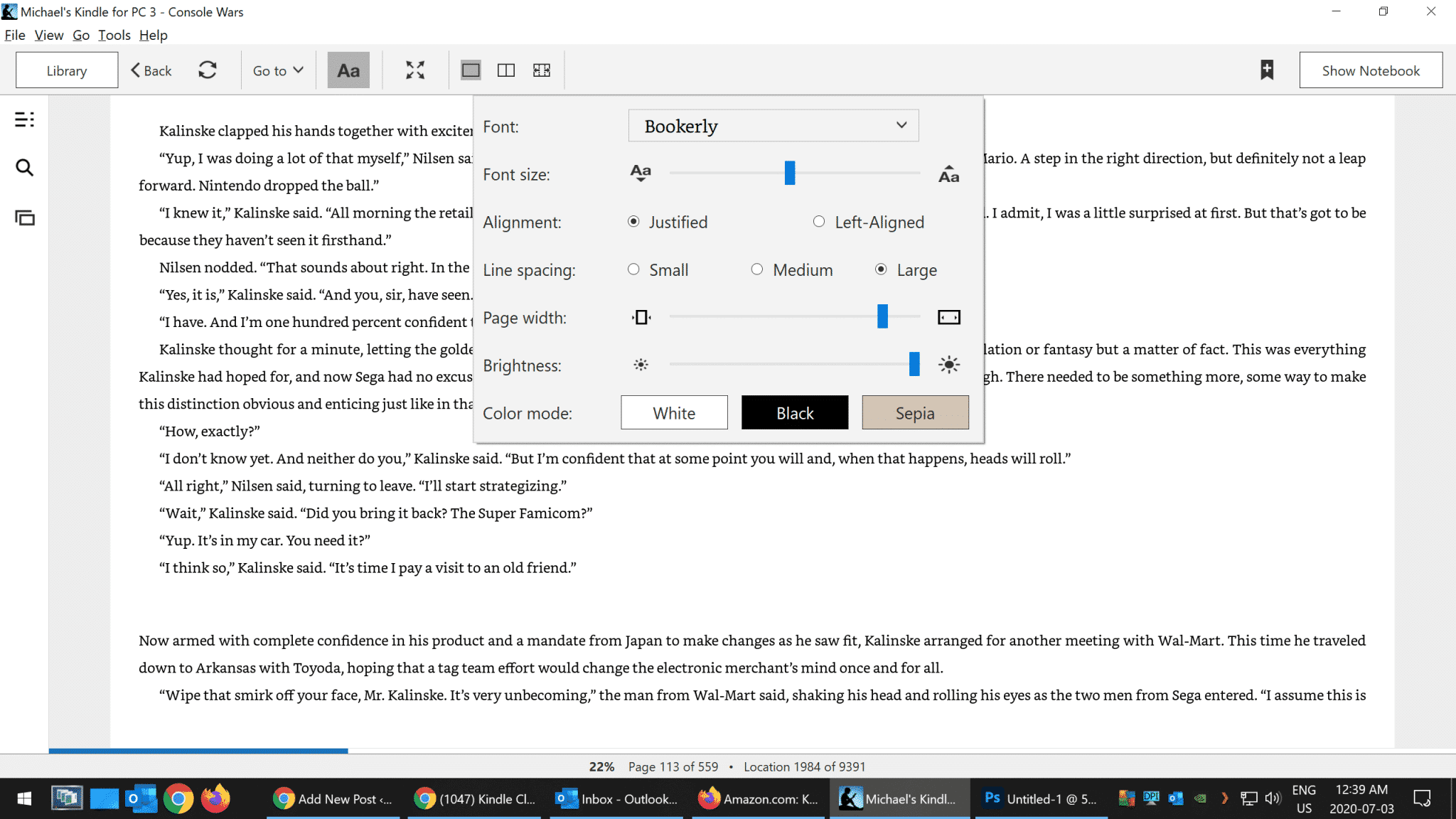The width and height of the screenshot is (1456, 819).
Task: Choose Black color mode
Action: 795,412
